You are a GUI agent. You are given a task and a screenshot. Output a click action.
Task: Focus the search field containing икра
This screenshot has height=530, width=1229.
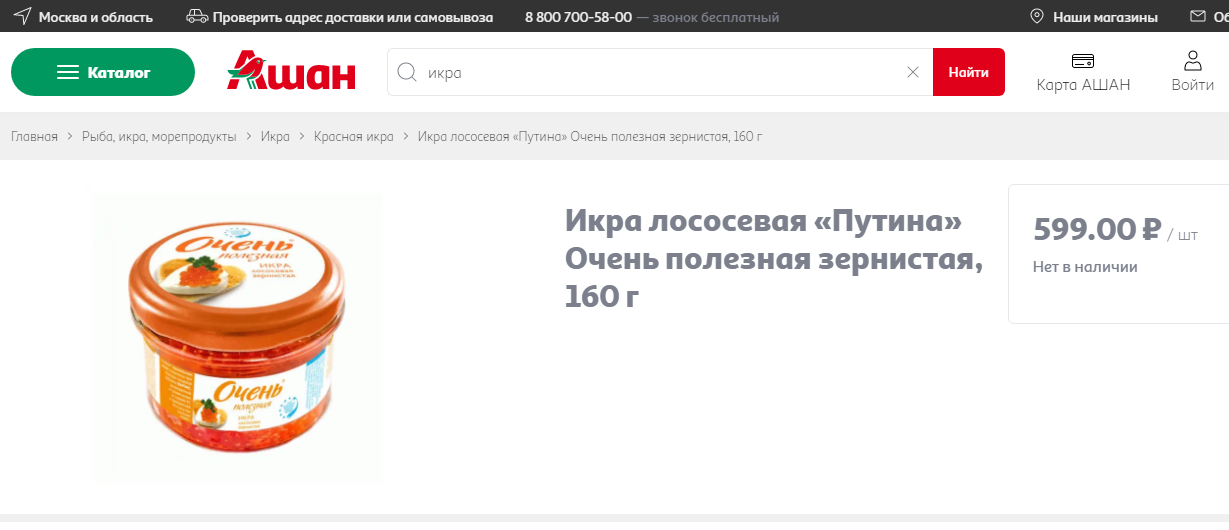tap(660, 72)
